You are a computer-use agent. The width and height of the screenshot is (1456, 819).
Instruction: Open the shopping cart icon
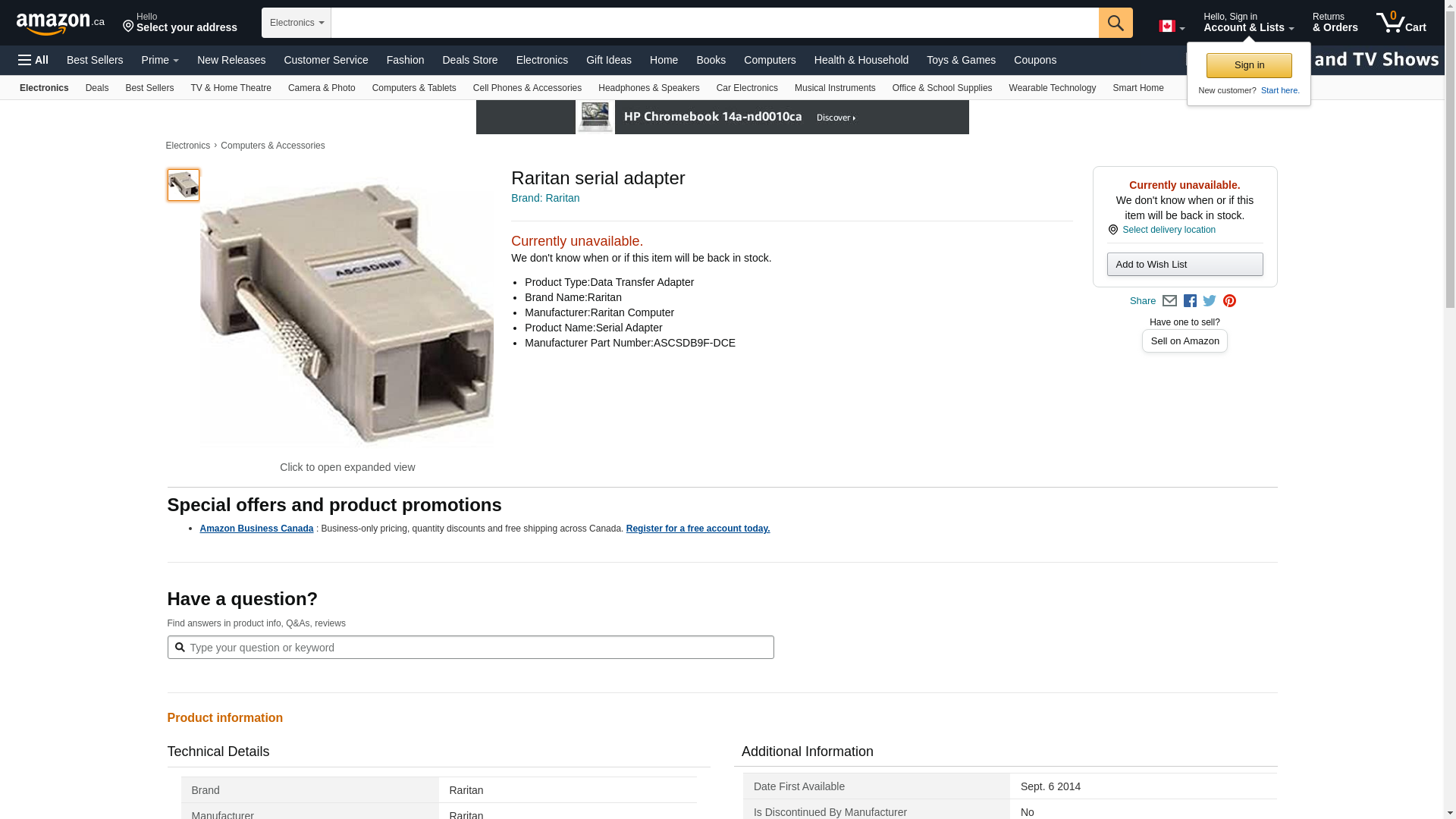coord(1401,23)
